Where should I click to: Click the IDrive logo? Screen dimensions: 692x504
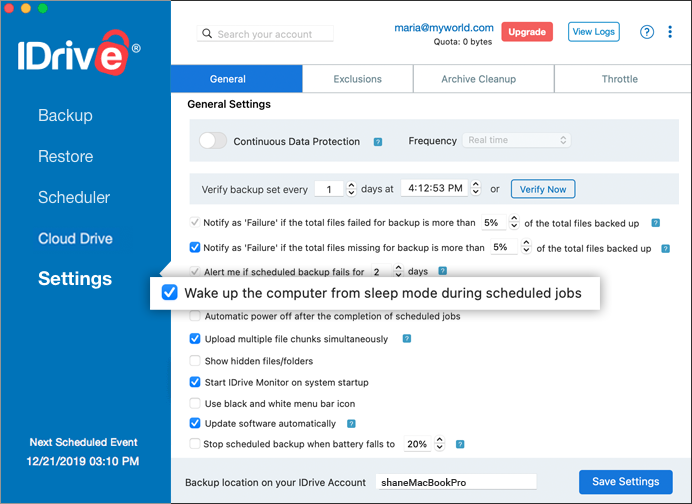pos(79,53)
